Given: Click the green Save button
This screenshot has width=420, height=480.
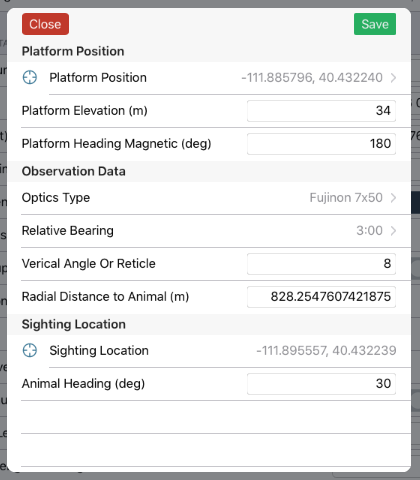Looking at the screenshot, I should [375, 24].
